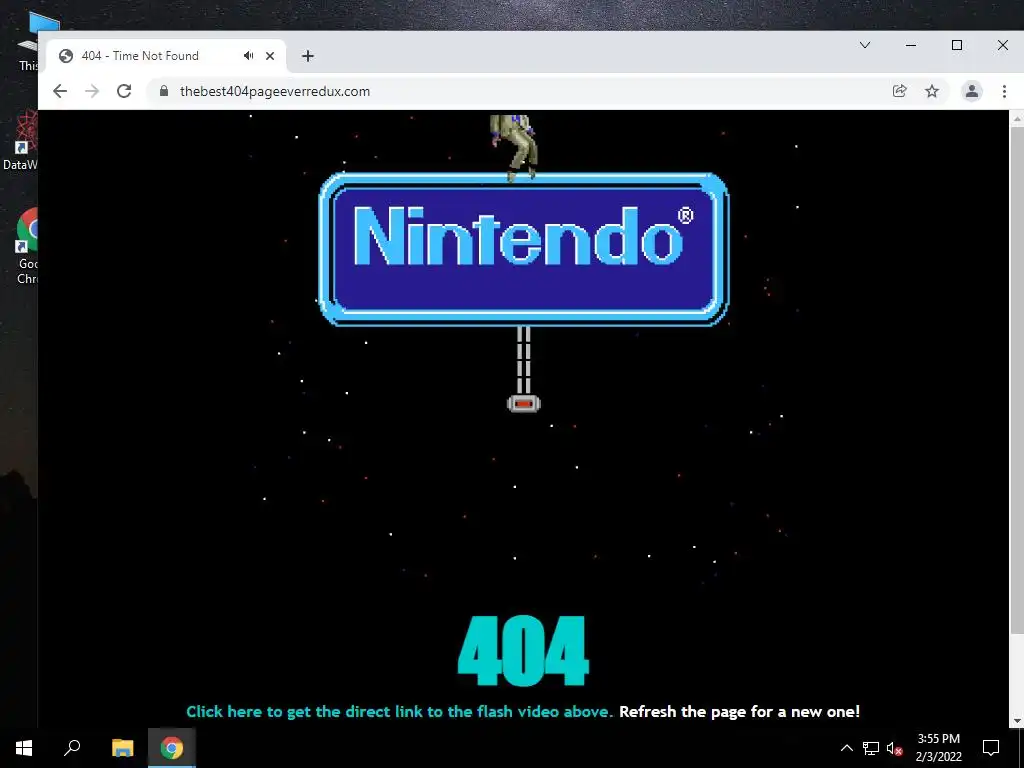Open taskbar search magnifier

pyautogui.click(x=72, y=748)
